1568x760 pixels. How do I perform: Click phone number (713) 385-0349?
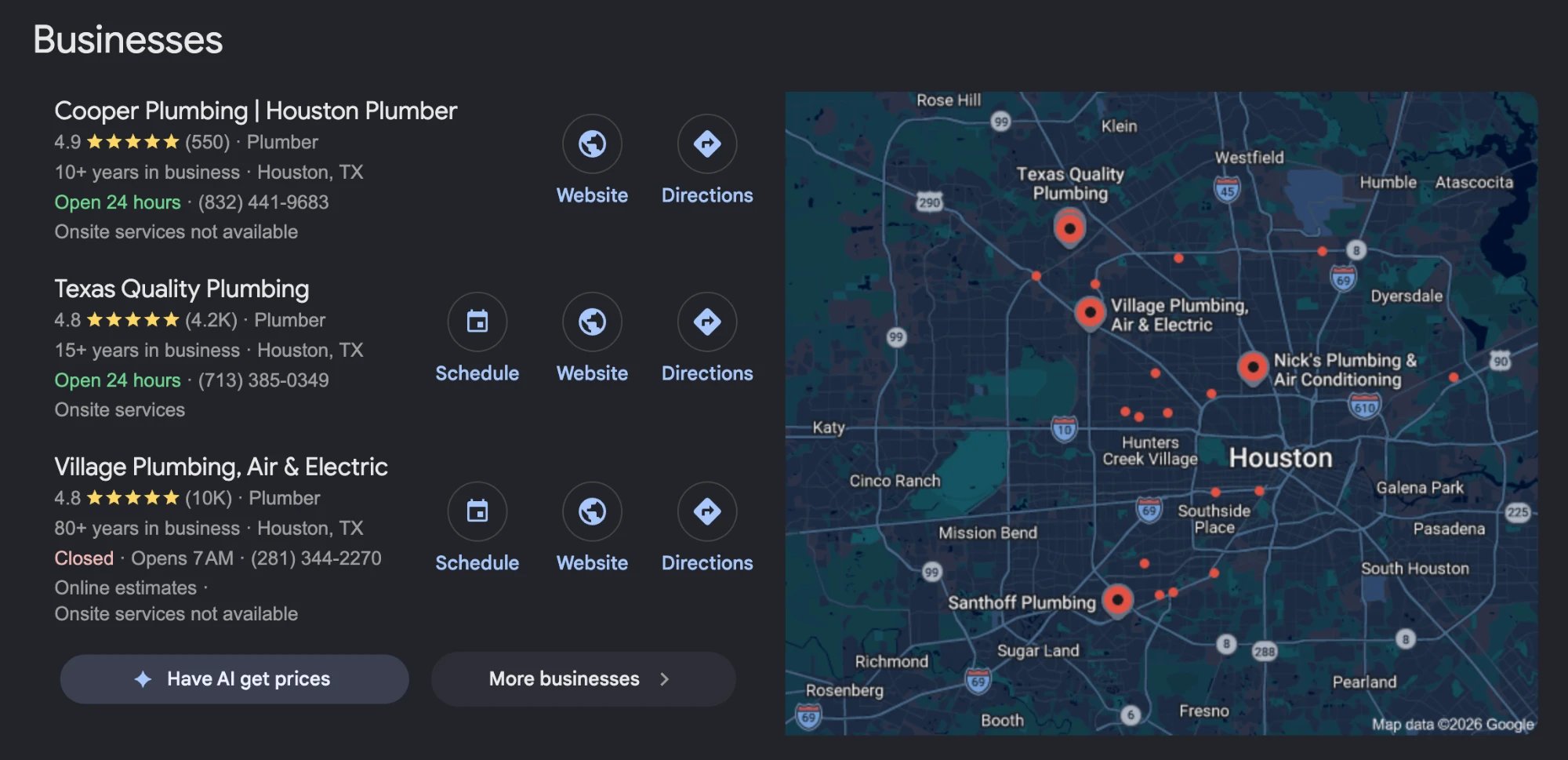263,380
